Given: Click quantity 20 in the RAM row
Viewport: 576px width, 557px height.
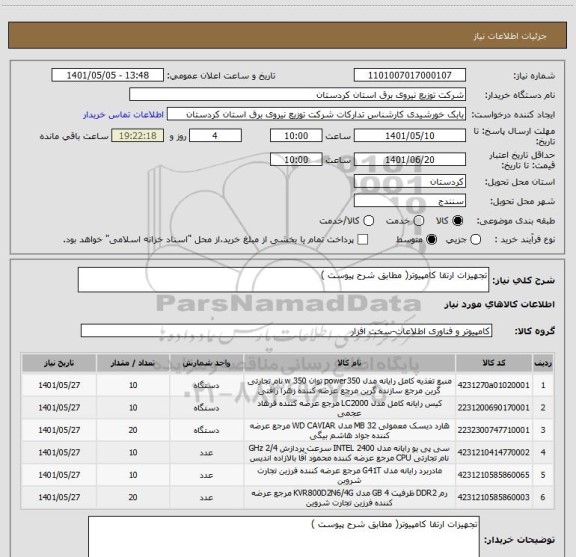Looking at the screenshot, I should coord(133,497).
